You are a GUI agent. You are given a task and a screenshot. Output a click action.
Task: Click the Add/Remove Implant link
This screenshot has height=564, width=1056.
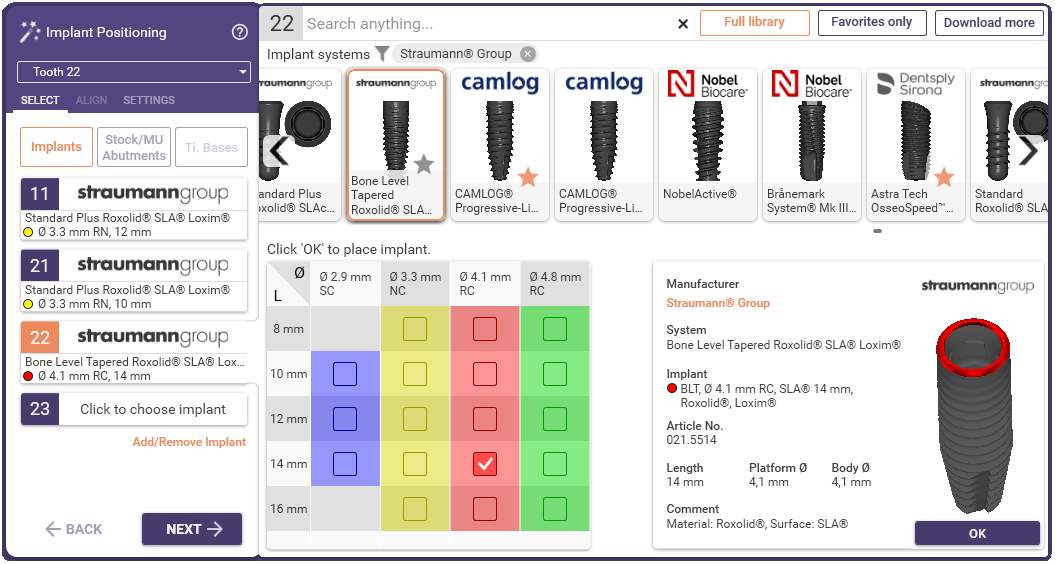pos(189,442)
